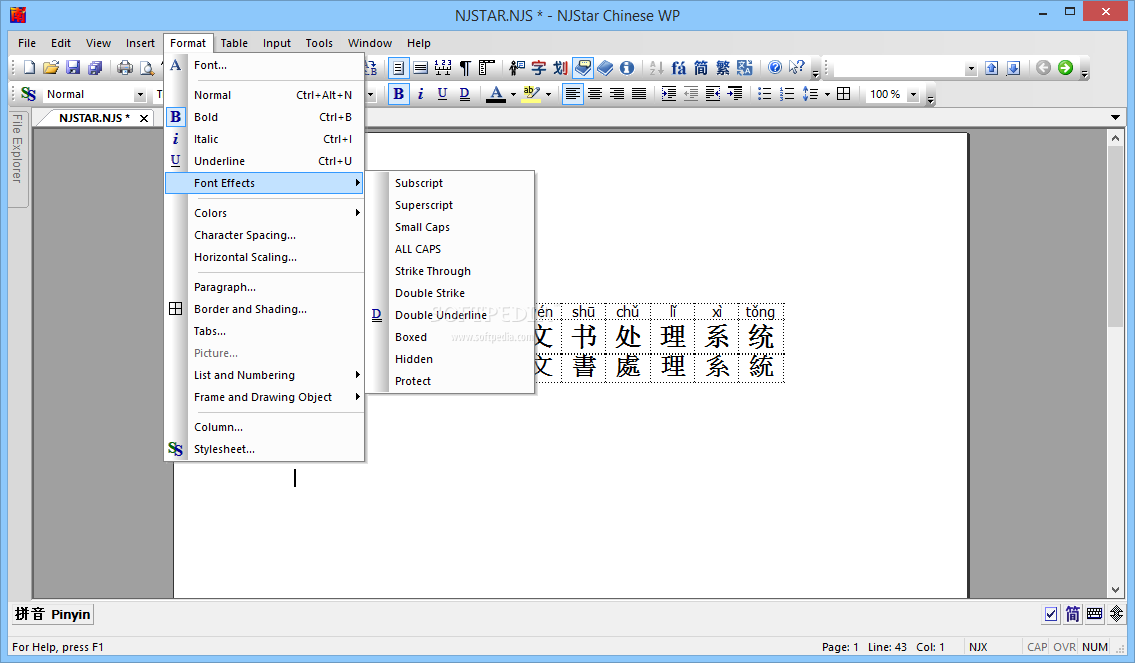Click the What's This pointer help icon
The height and width of the screenshot is (663, 1135).
[796, 67]
